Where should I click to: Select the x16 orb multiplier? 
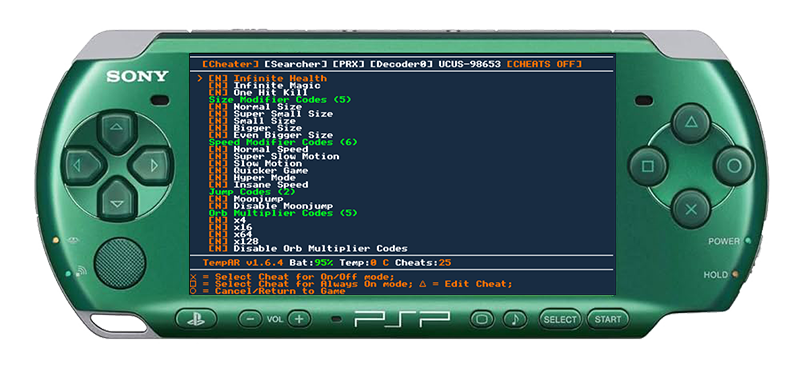(231, 227)
